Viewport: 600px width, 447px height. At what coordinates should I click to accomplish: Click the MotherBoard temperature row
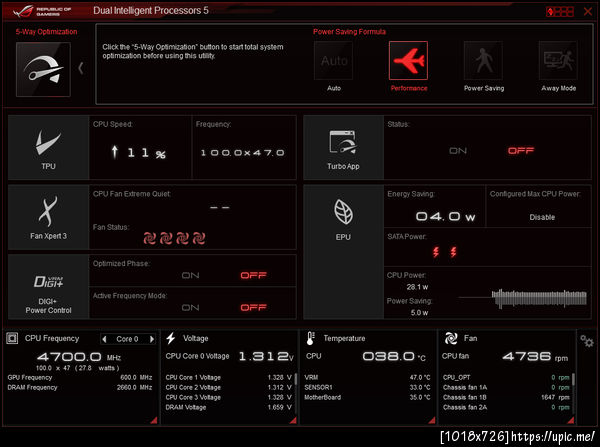367,397
